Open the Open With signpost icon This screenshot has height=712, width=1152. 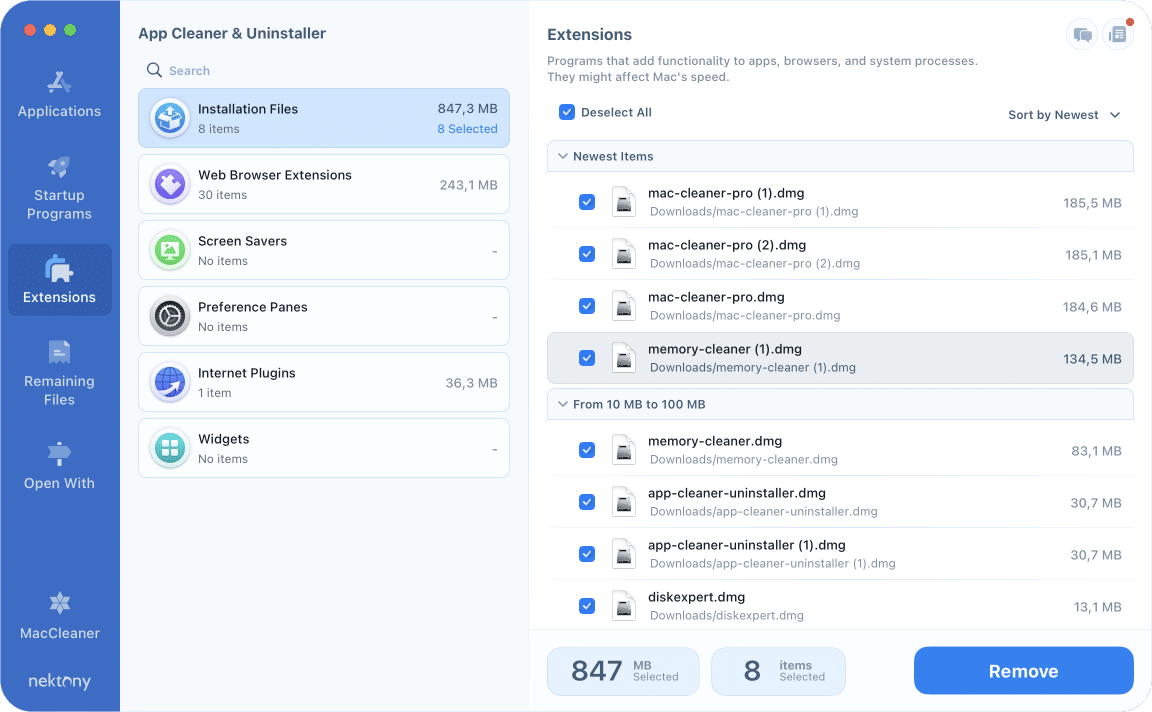click(x=59, y=453)
